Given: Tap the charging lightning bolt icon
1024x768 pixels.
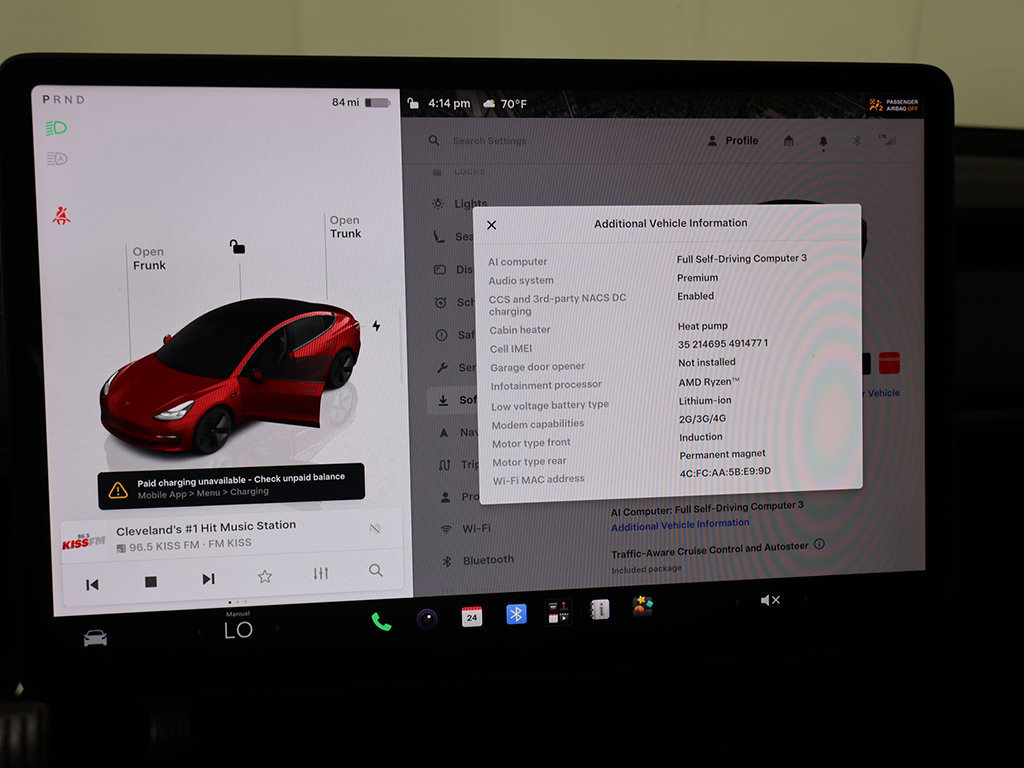Looking at the screenshot, I should 376,325.
